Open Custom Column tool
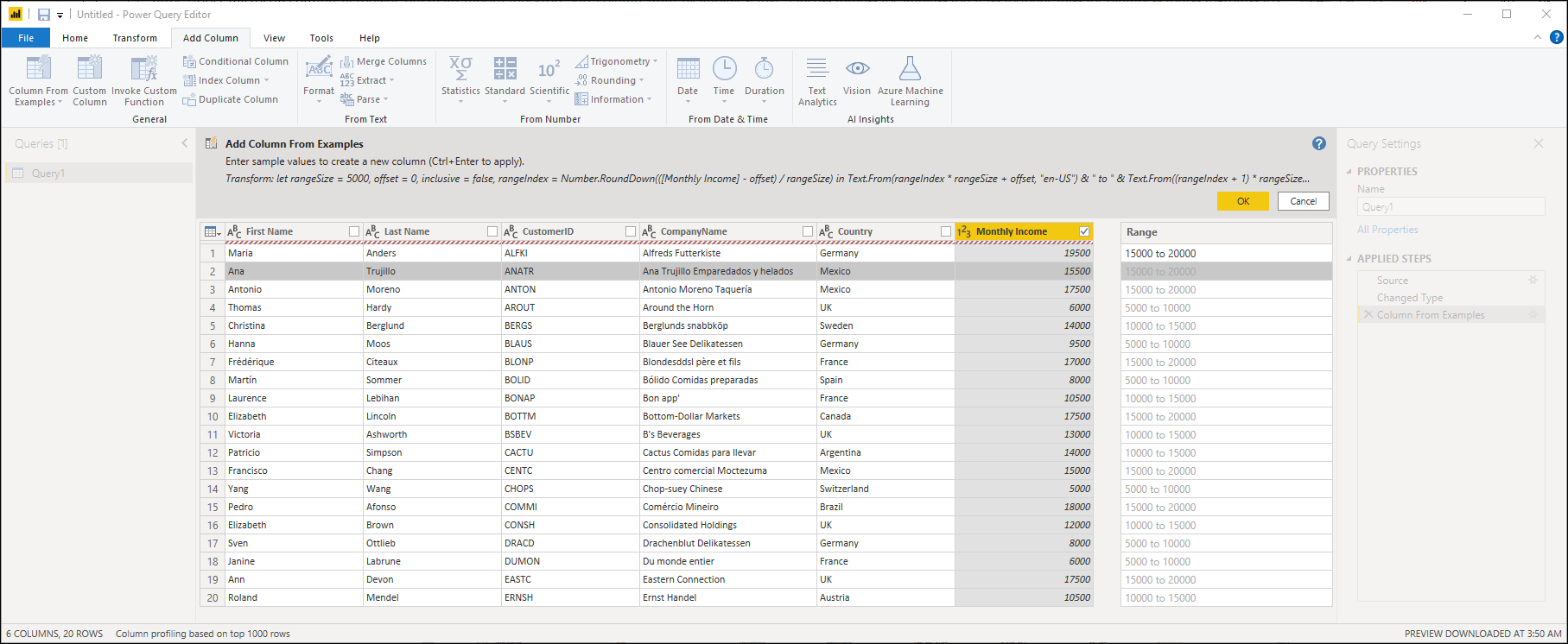This screenshot has width=1568, height=644. [90, 81]
